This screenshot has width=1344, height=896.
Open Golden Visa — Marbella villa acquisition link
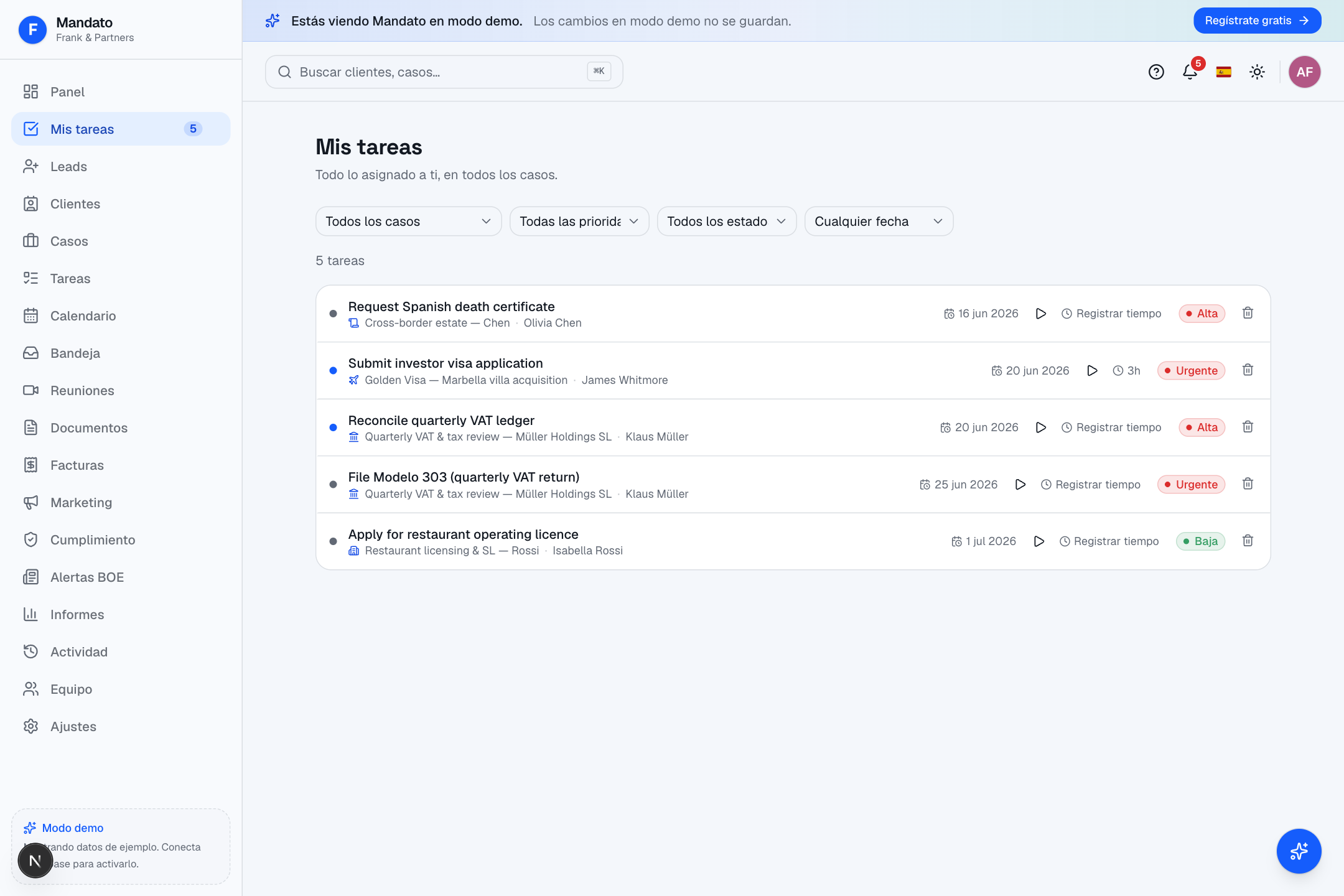[x=466, y=380]
